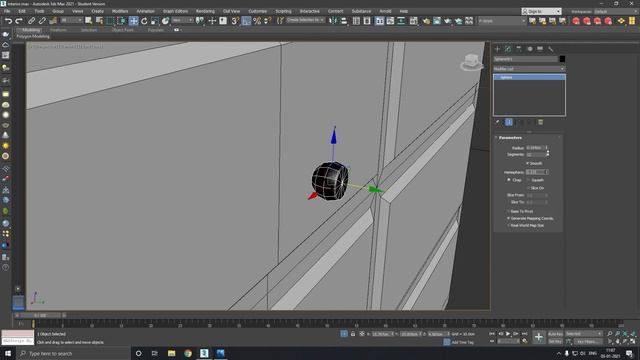Screen dimensions: 640x360
Task: Select the Modeling ribbon tab
Action: coord(31,30)
